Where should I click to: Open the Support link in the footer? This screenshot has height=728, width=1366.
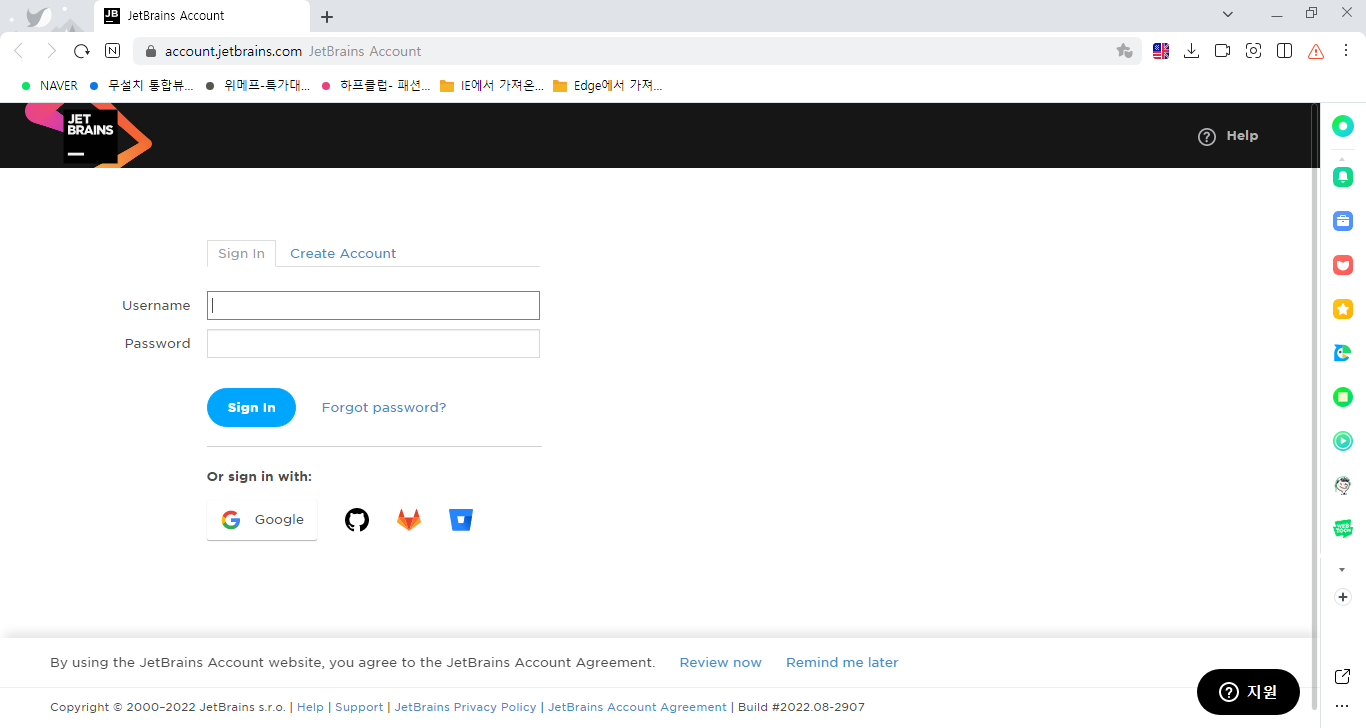(359, 707)
